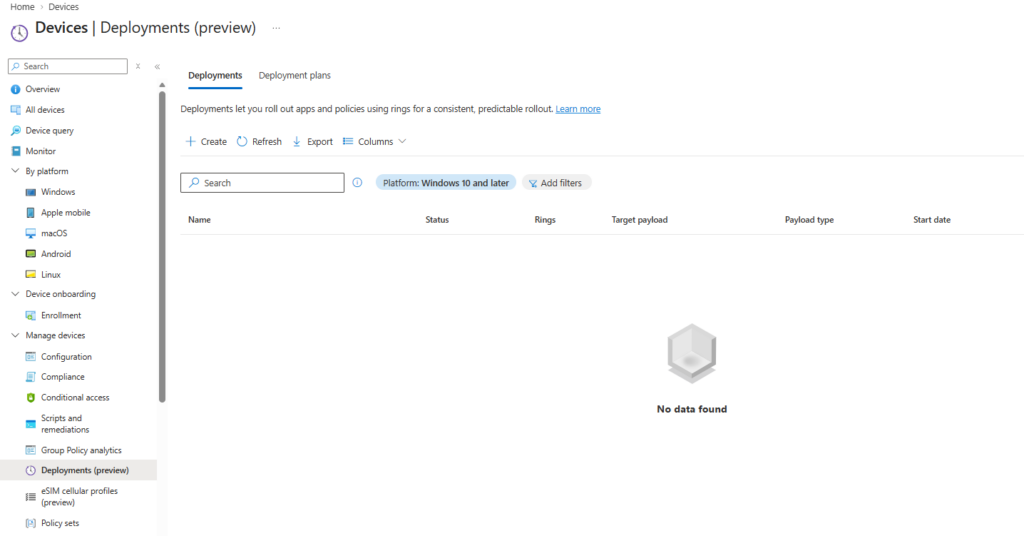This screenshot has height=536, width=1024.
Task: Click the Platform: Windows 10 and later filter
Action: (446, 183)
